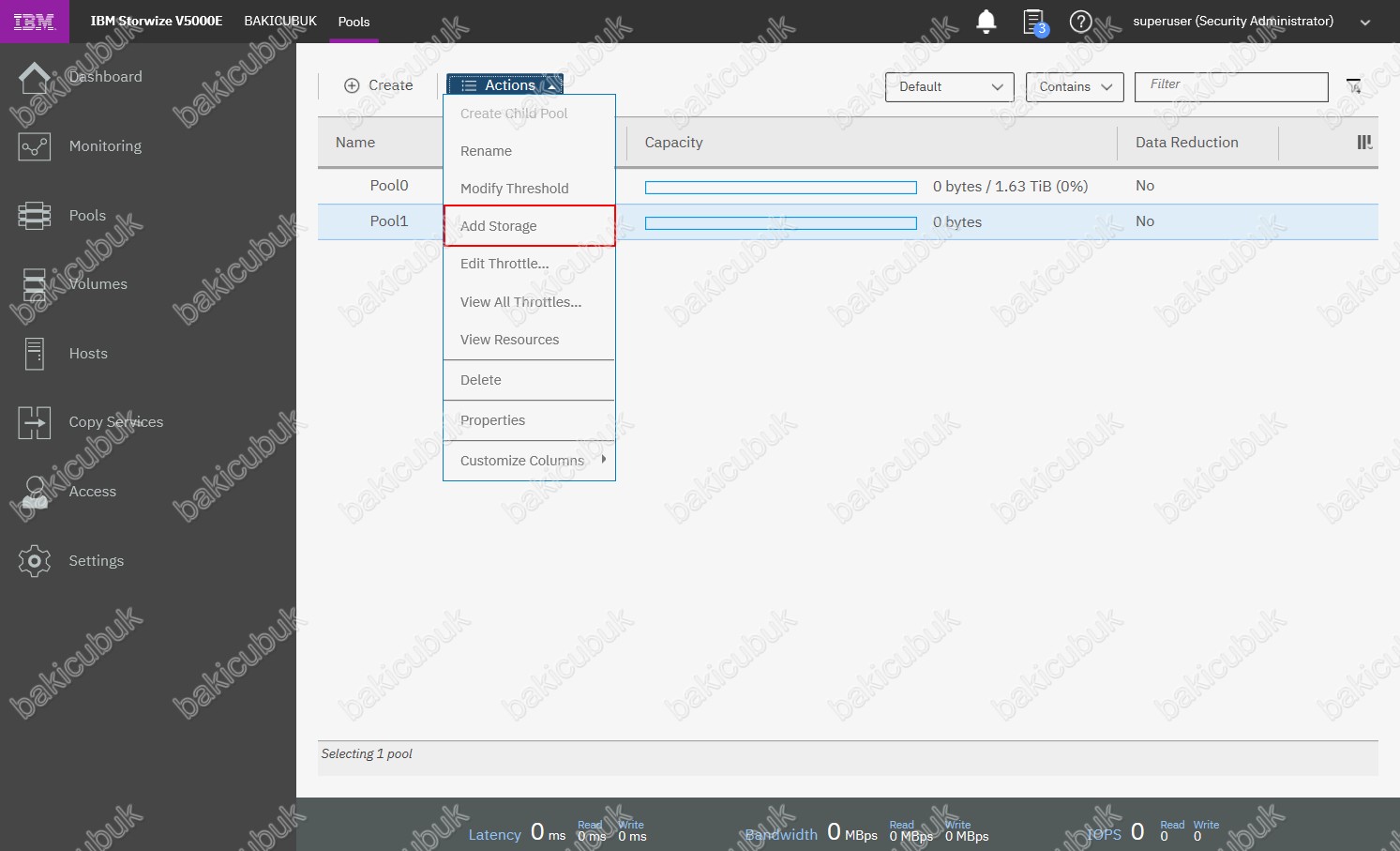The height and width of the screenshot is (851, 1400).
Task: Click the Pools sidebar icon
Action: click(35, 216)
